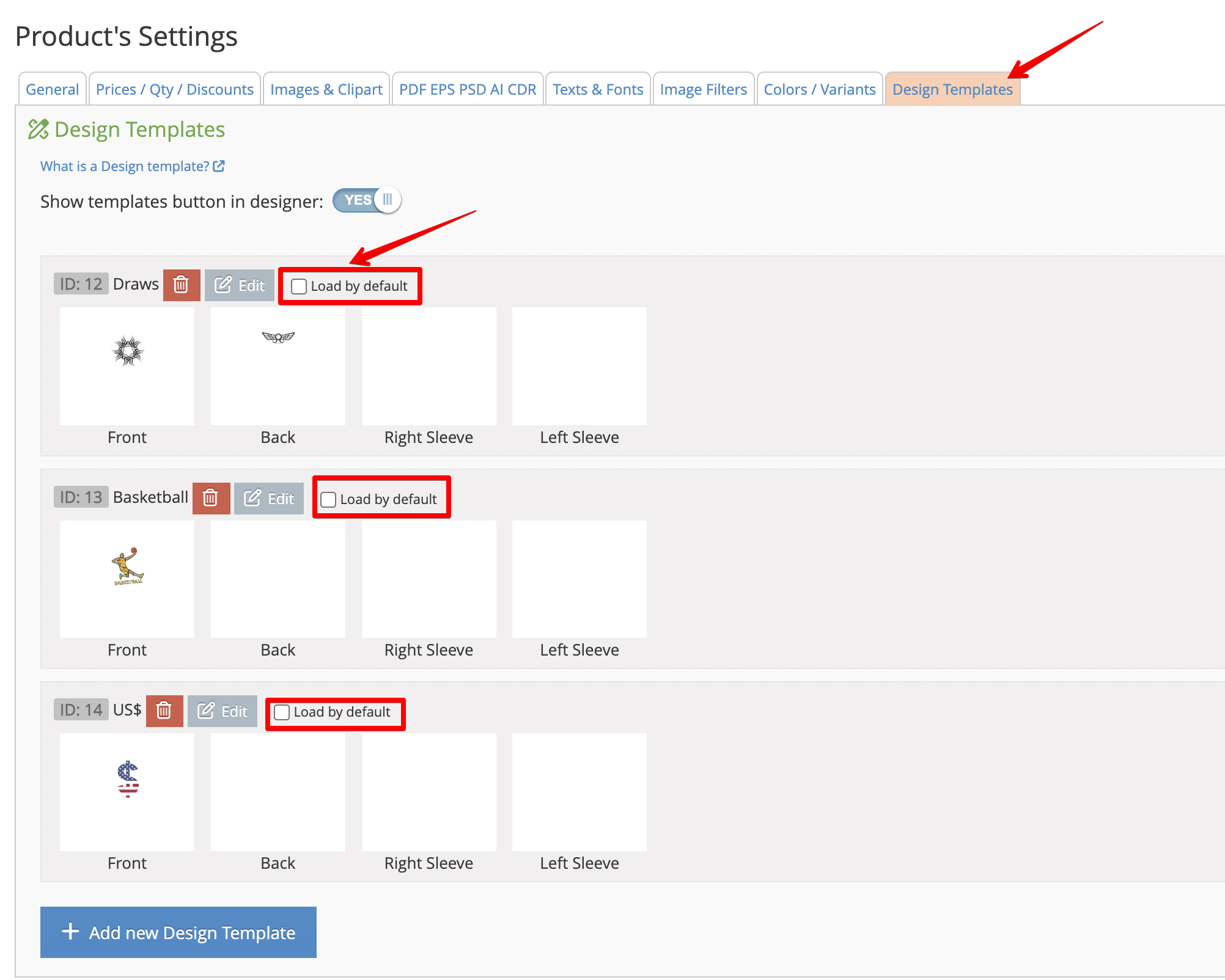Viewport: 1225px width, 980px height.
Task: Select US$ Right Sleeve blank thumbnail
Action: pyautogui.click(x=429, y=792)
